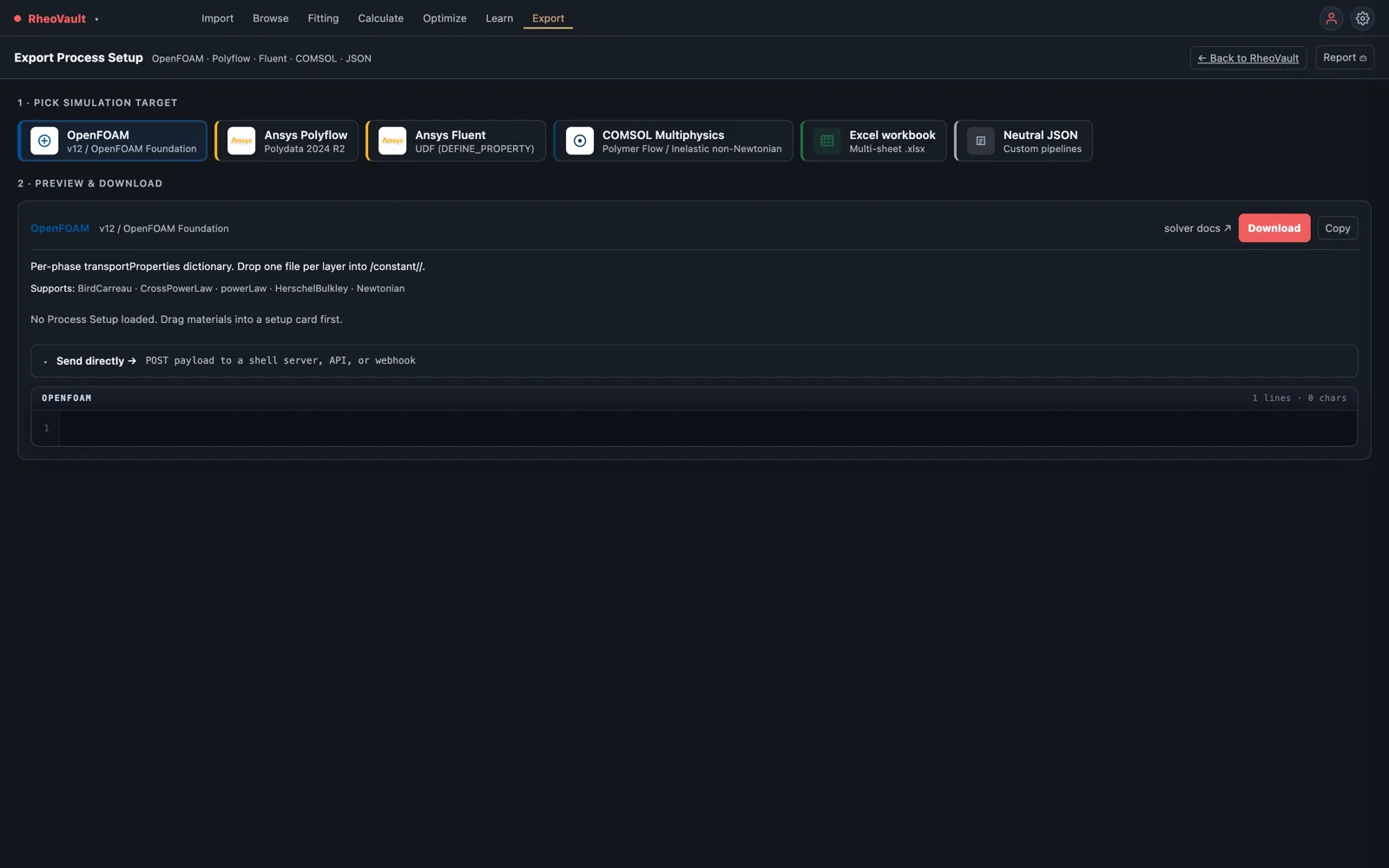Choose the COMSOL Multiphysics target card
The height and width of the screenshot is (868, 1389).
tap(673, 141)
